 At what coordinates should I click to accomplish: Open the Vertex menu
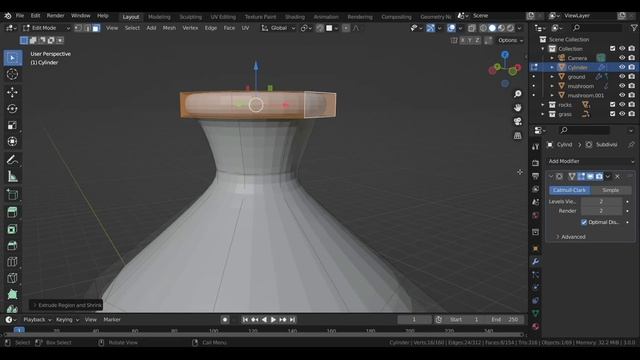tap(190, 28)
